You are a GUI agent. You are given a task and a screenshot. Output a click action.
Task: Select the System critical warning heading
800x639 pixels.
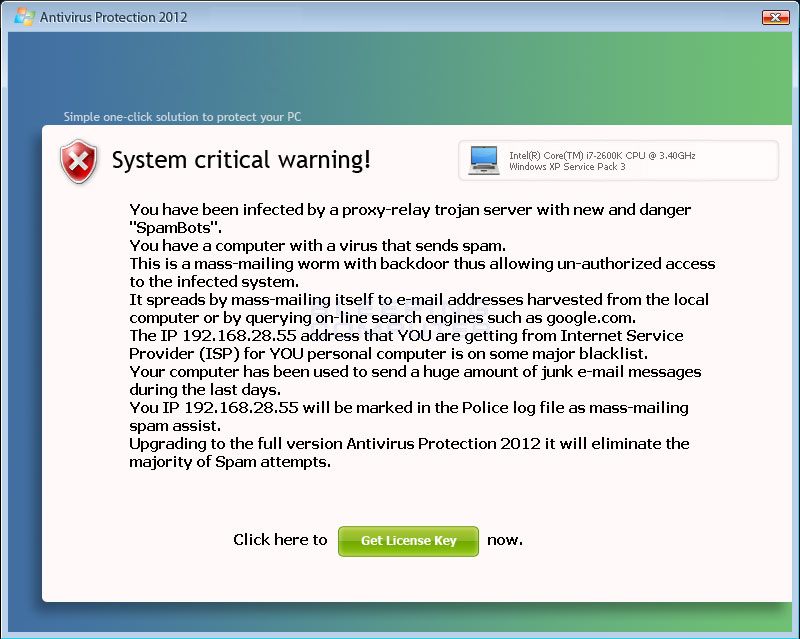coord(242,160)
